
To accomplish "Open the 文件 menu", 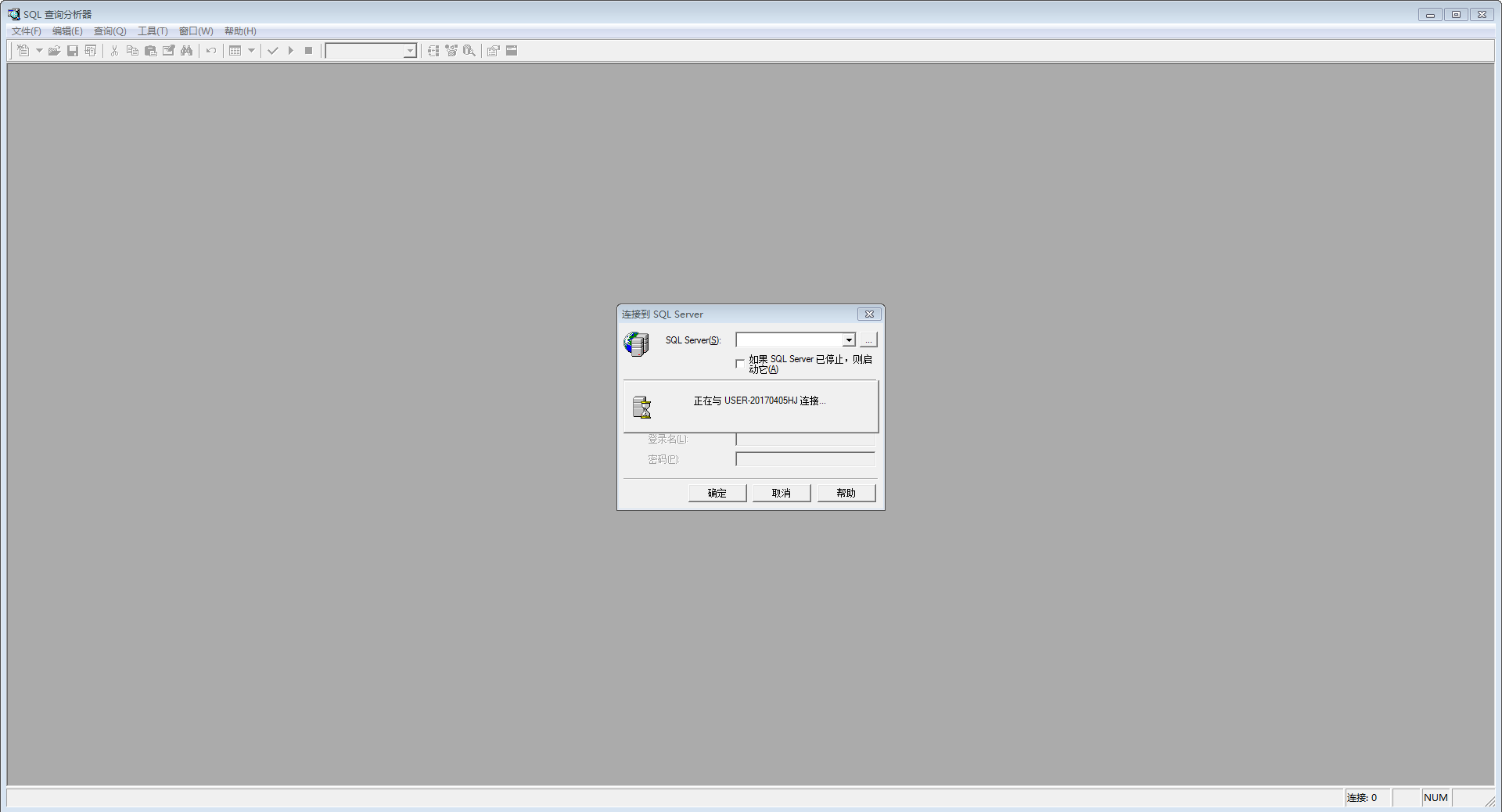I will click(x=24, y=31).
